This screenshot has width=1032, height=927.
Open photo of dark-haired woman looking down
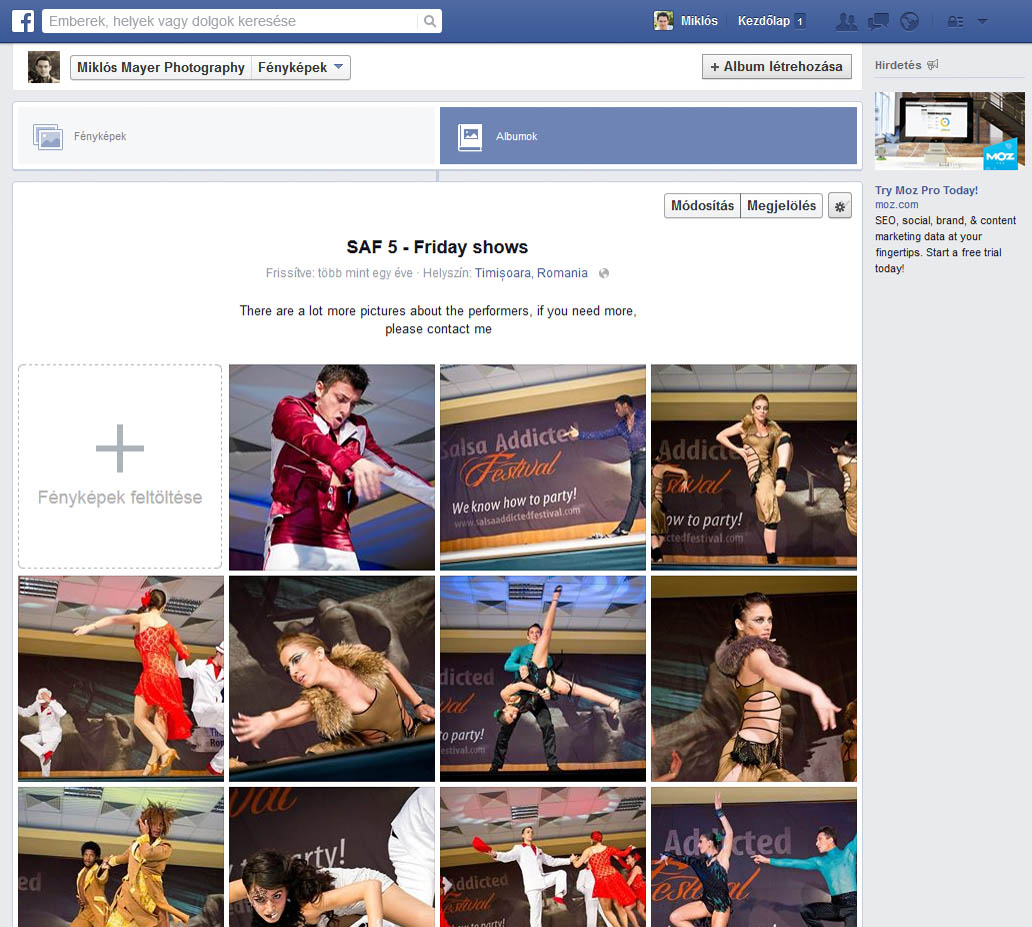pyautogui.click(x=332, y=857)
